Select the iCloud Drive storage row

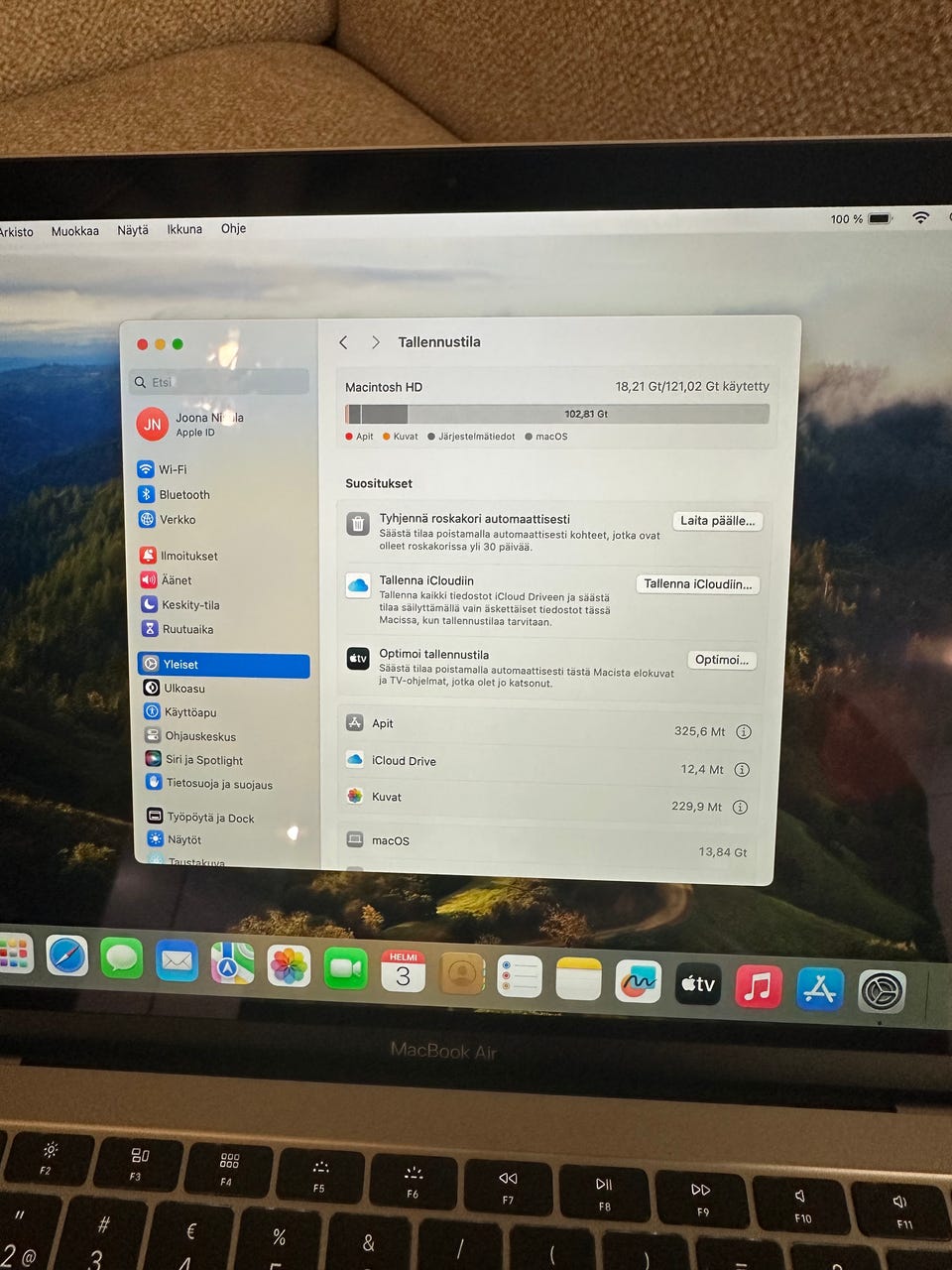(549, 764)
